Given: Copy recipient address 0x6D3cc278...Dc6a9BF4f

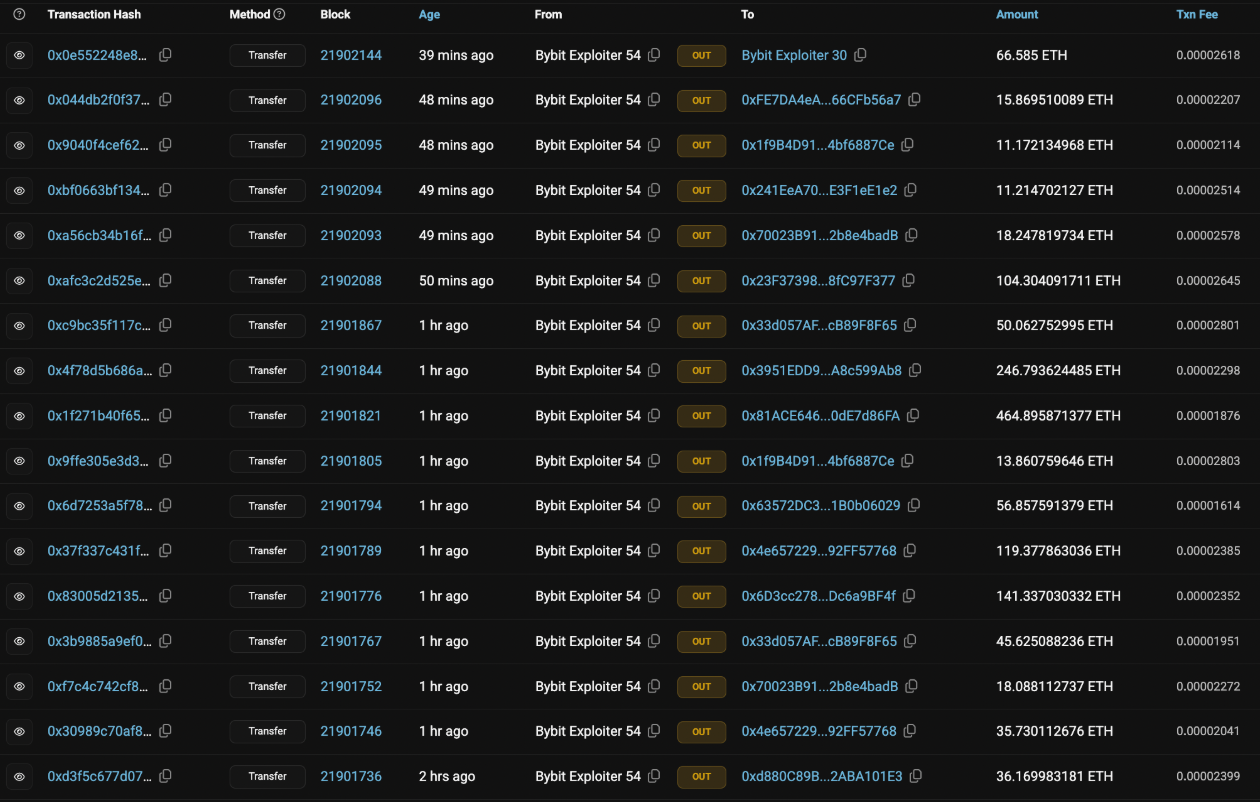Looking at the screenshot, I should (x=909, y=596).
